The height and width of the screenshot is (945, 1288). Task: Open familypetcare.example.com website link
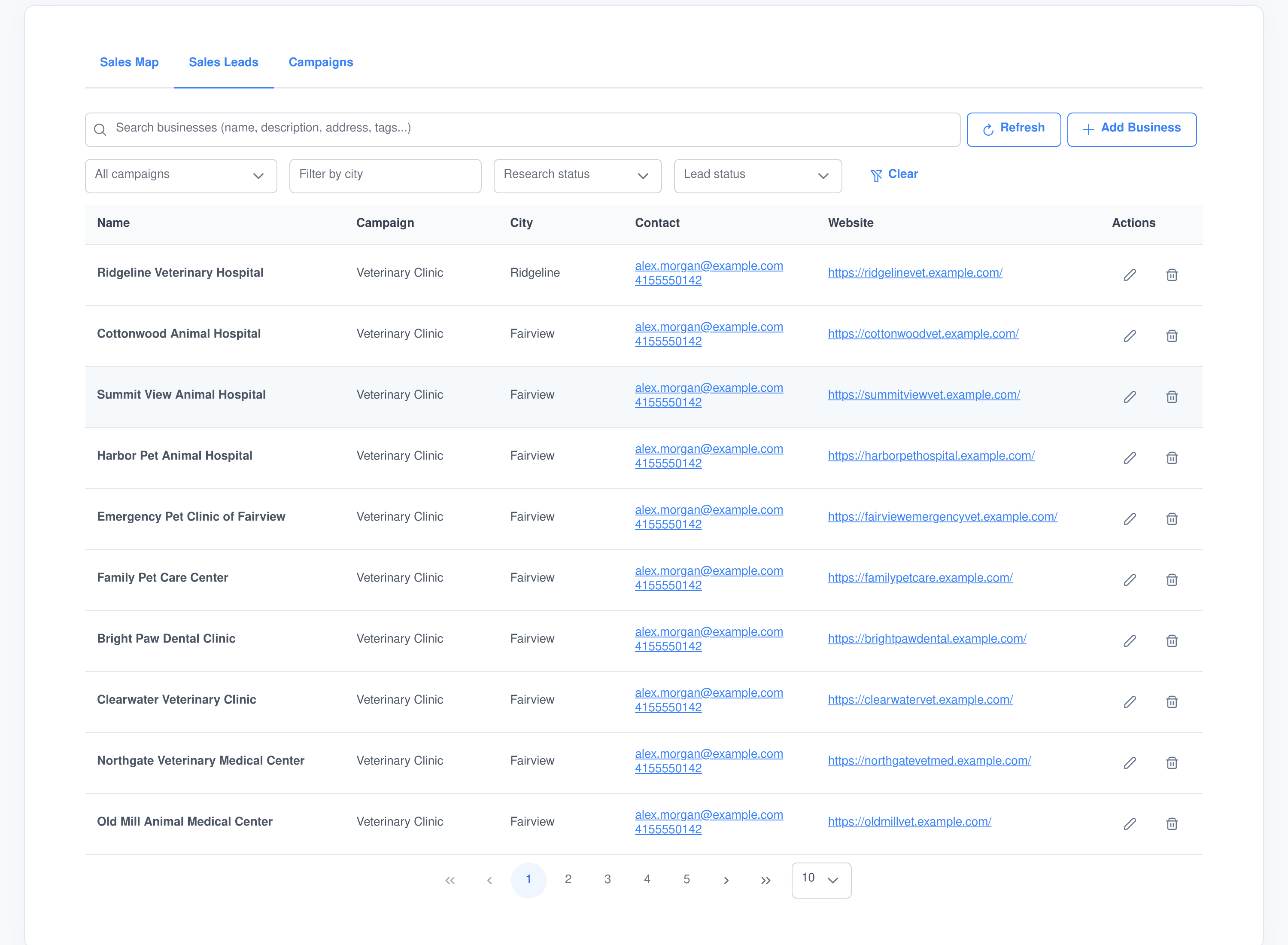(920, 578)
